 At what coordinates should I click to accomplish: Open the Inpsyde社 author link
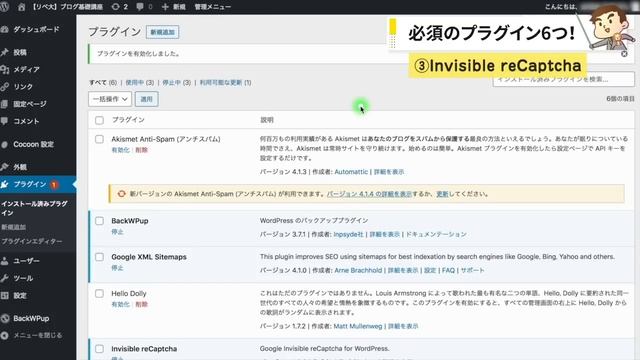tap(348, 234)
